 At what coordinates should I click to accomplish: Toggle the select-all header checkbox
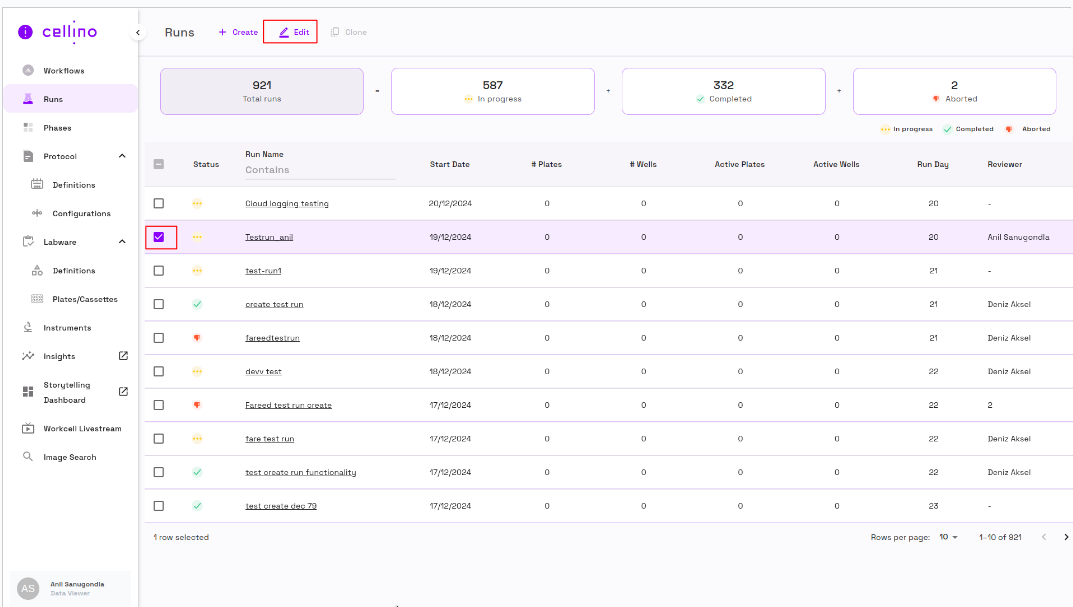pyautogui.click(x=159, y=165)
